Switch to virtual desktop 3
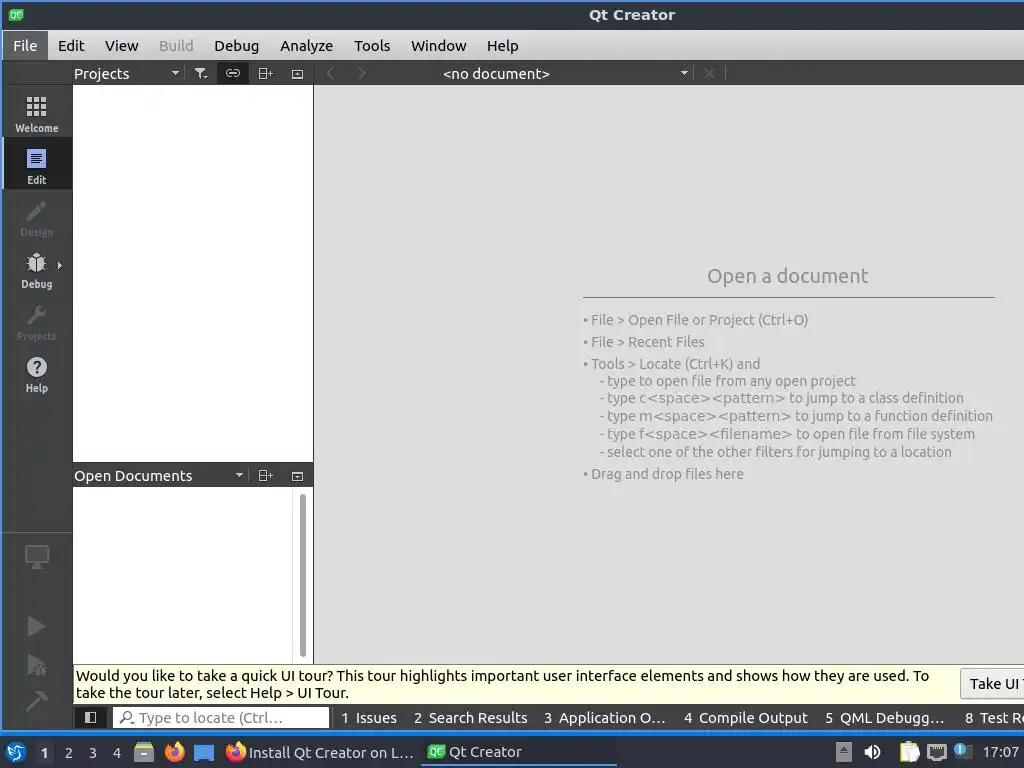The width and height of the screenshot is (1024, 768). pyautogui.click(x=93, y=753)
